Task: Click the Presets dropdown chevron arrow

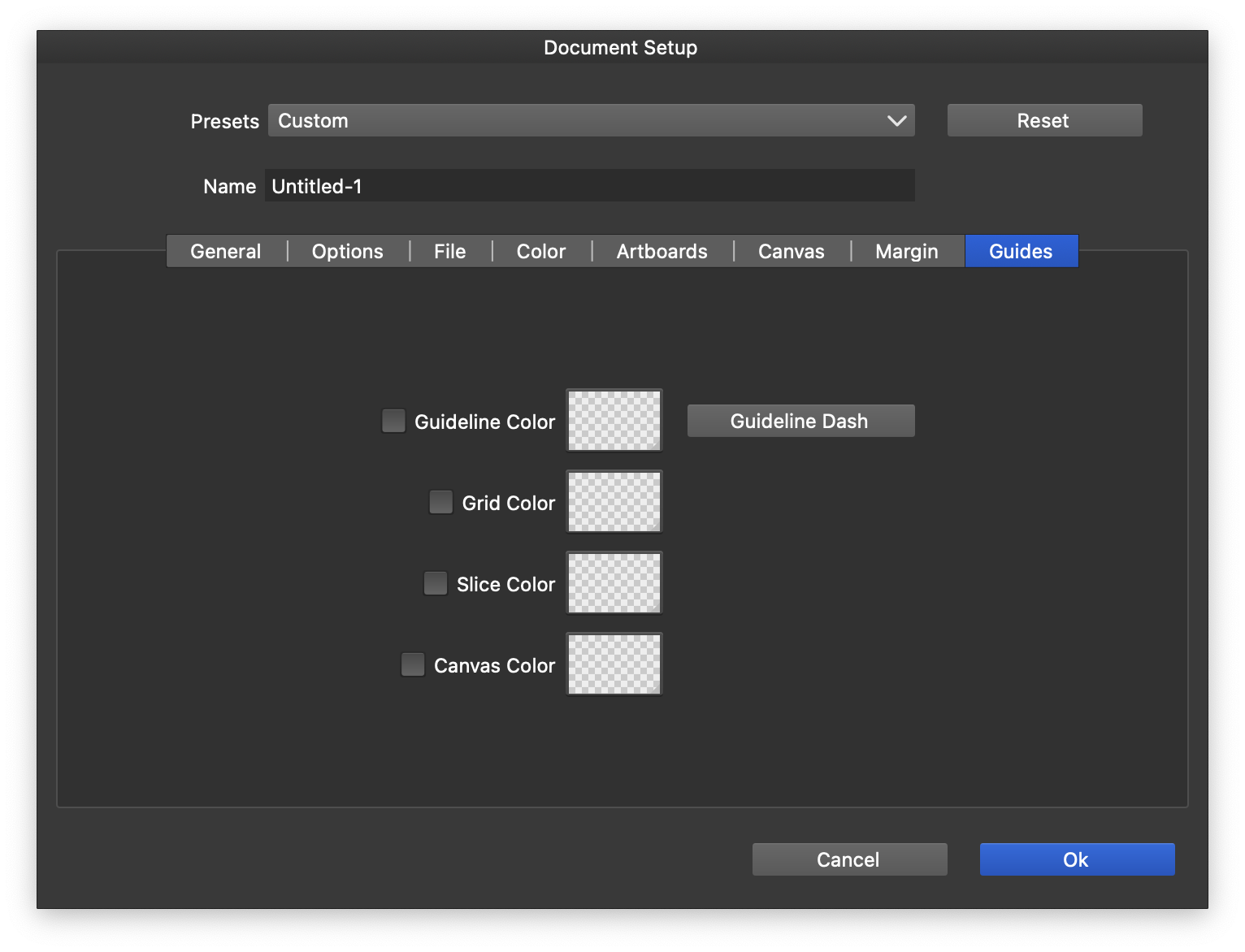Action: (896, 120)
